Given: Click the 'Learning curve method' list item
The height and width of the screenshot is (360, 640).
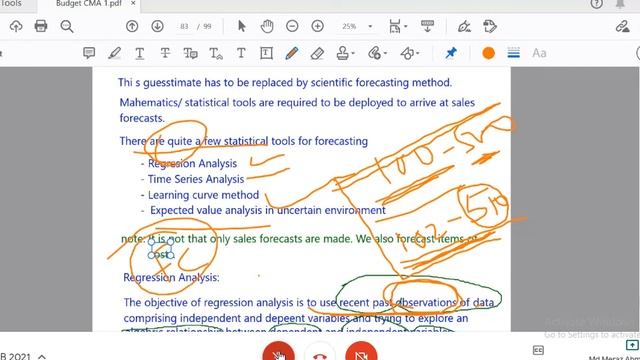Looking at the screenshot, I should click(203, 195).
